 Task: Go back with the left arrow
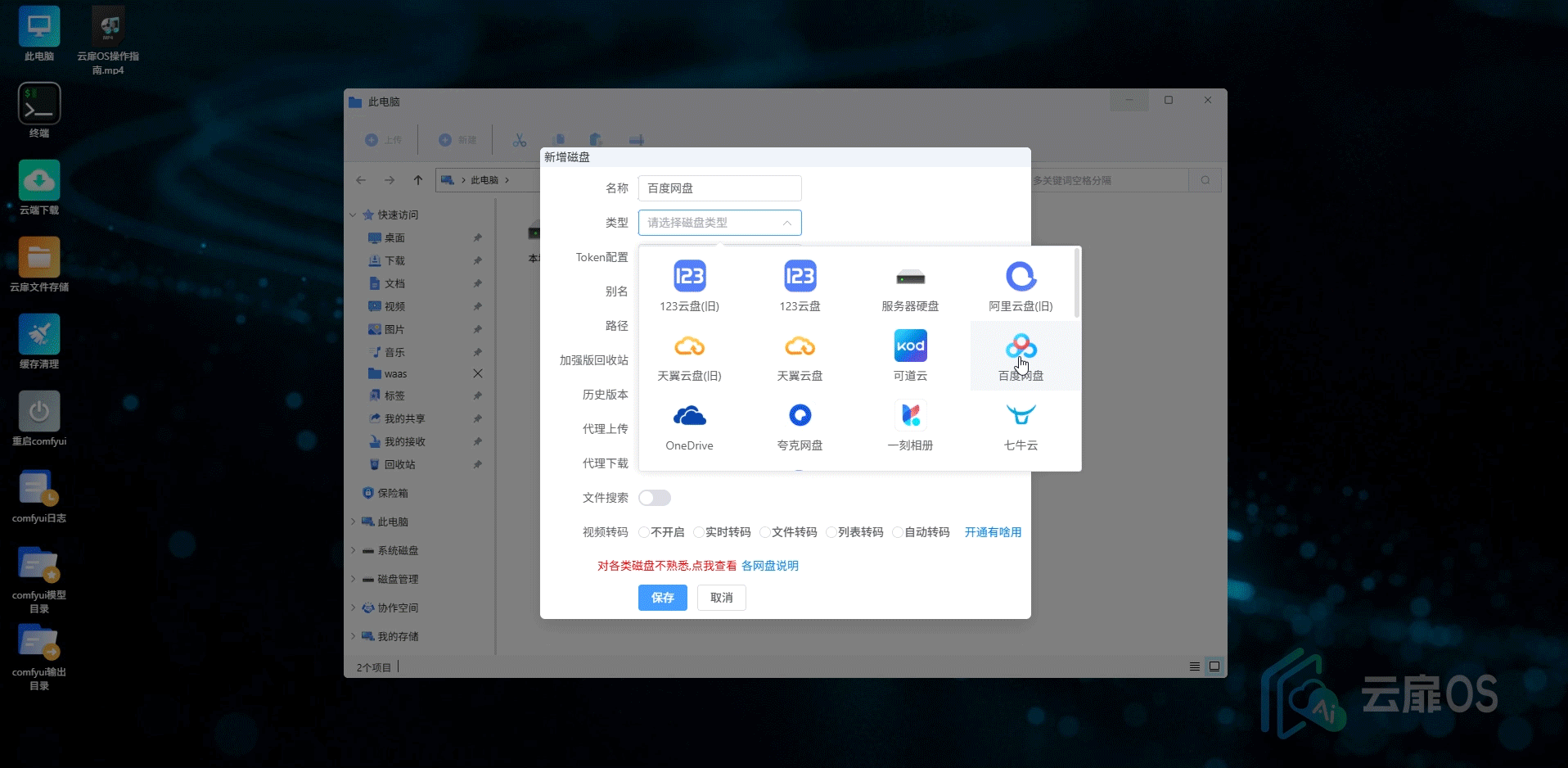click(x=361, y=180)
